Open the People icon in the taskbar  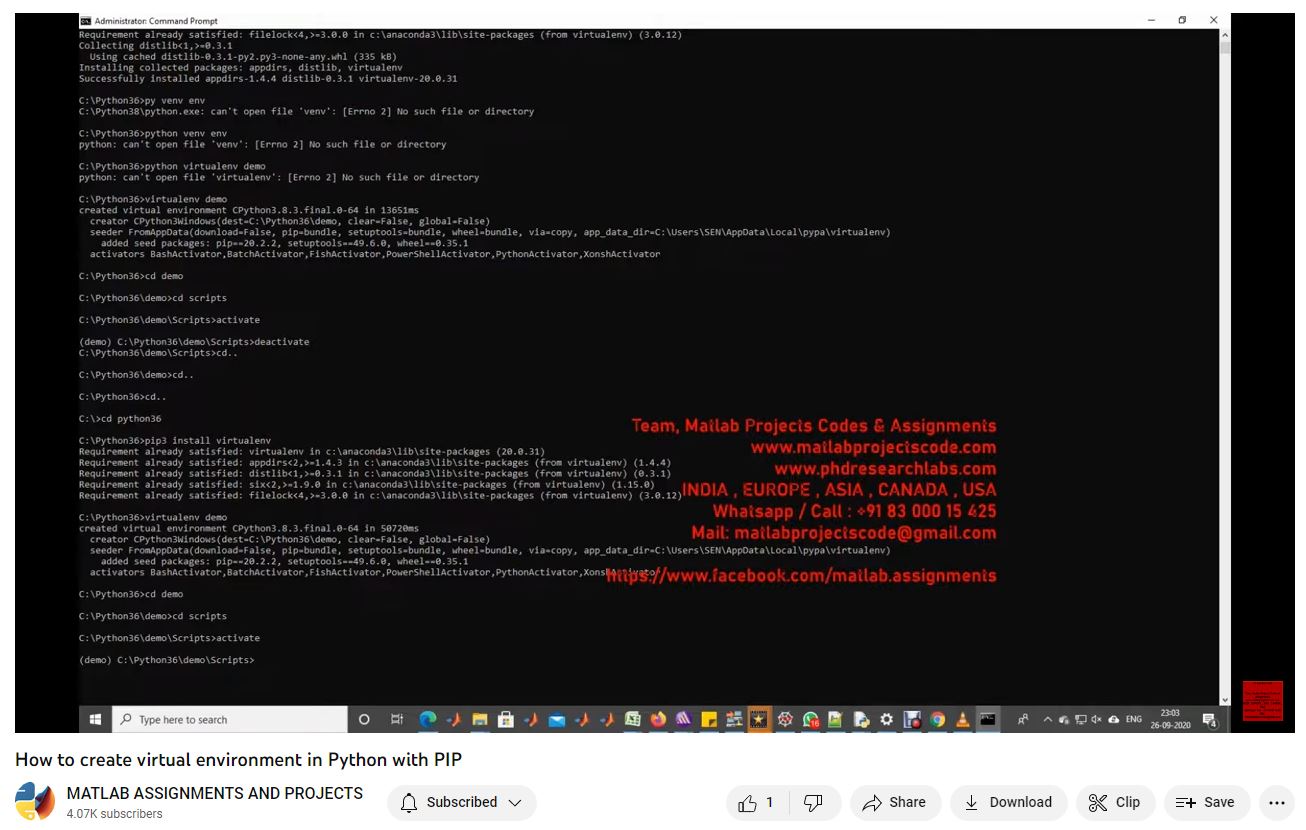pos(1023,719)
